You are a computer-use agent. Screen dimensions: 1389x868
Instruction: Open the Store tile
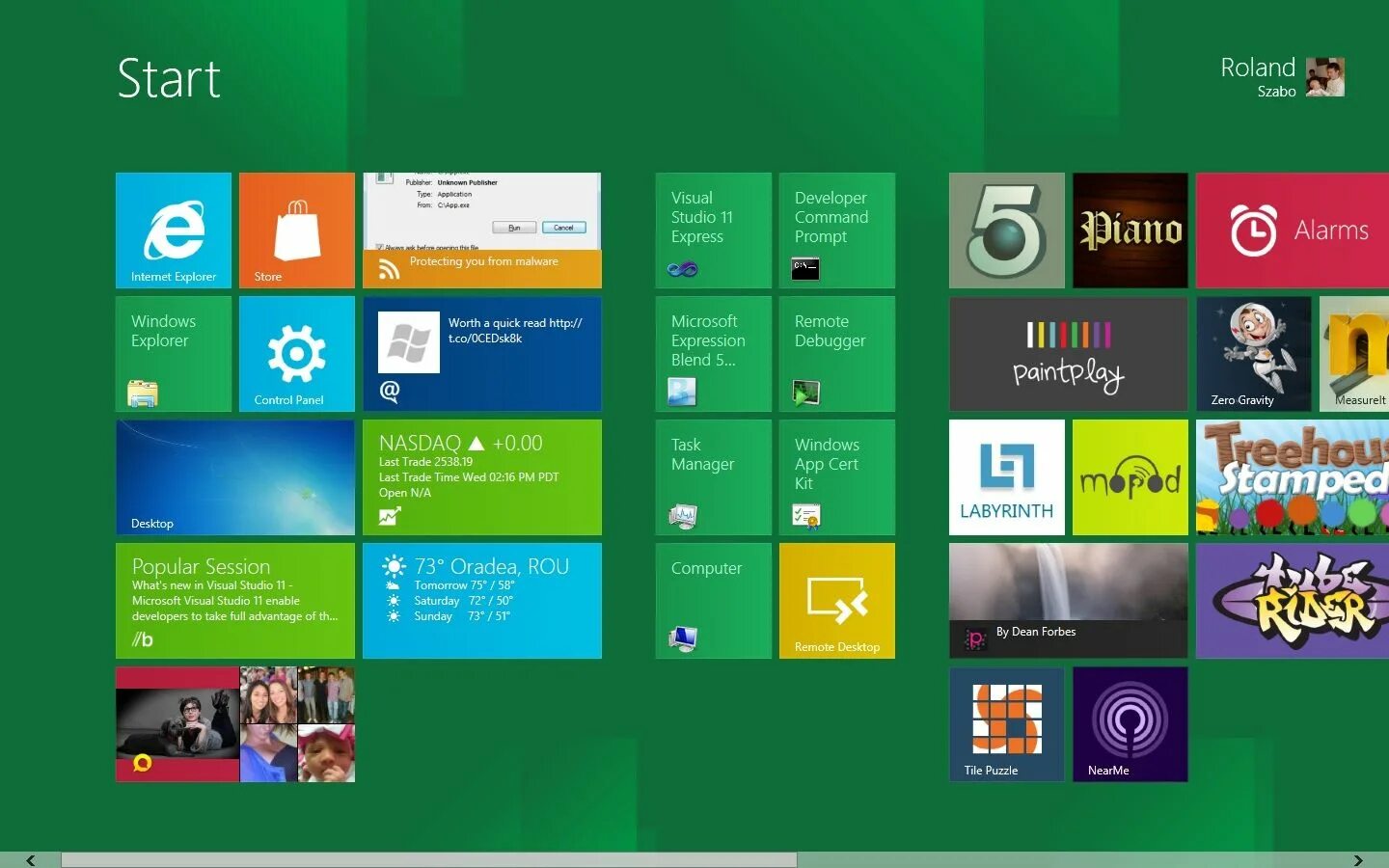pos(297,231)
